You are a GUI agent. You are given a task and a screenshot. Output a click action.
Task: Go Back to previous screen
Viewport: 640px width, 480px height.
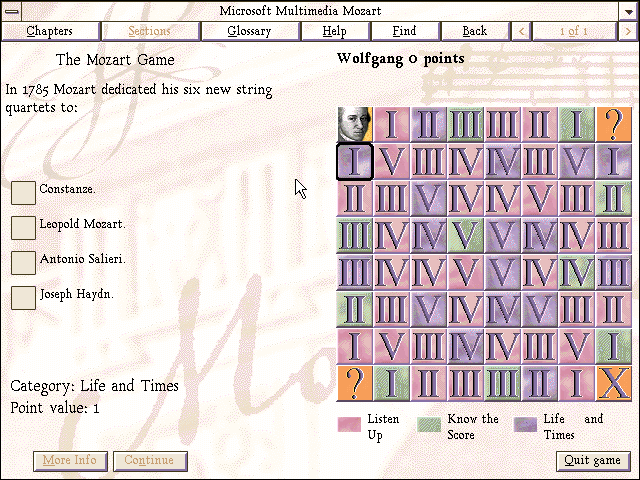point(475,31)
